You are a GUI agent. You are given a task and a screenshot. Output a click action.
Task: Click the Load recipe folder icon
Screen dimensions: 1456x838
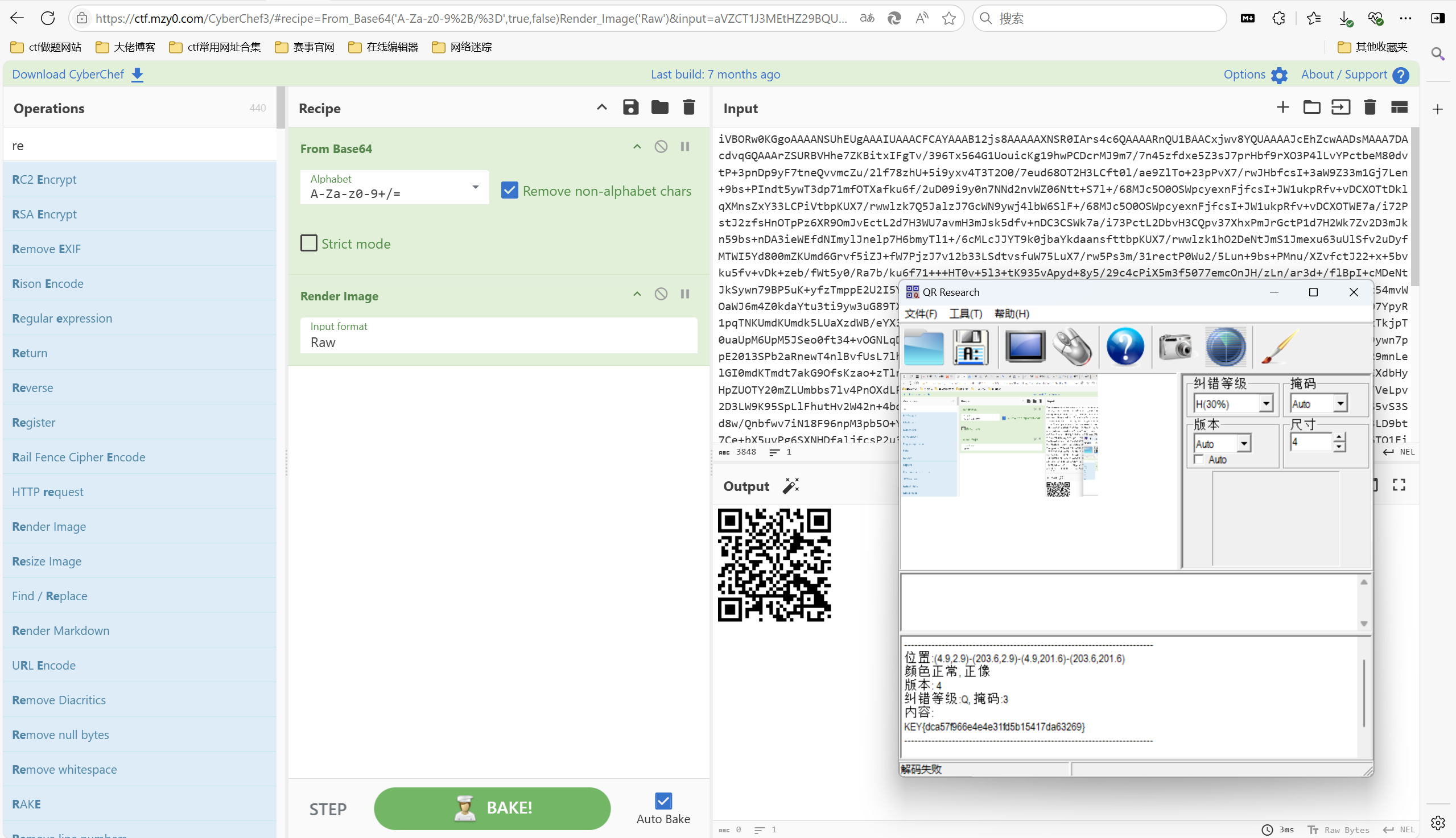(659, 108)
